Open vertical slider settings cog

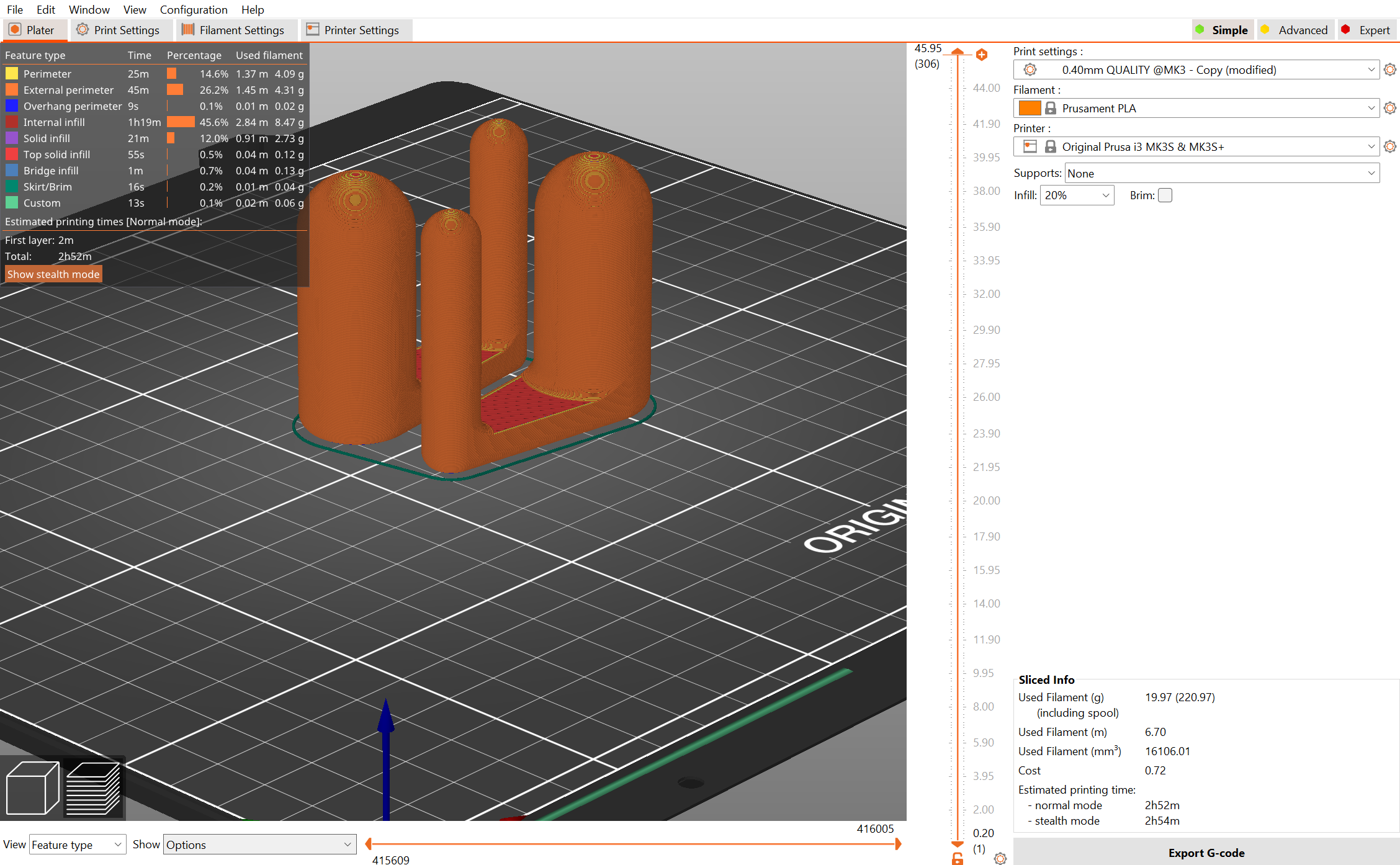[x=1000, y=859]
